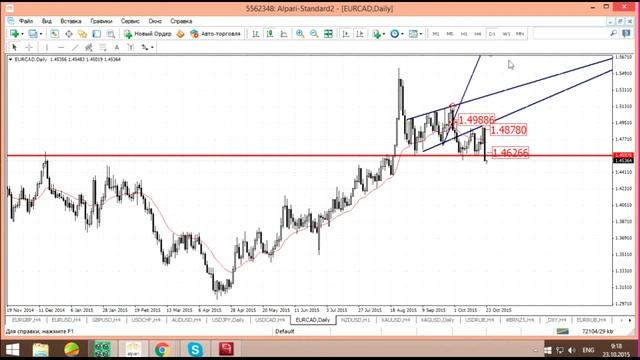640x360 pixels.
Task: Select the text tool
Action: (x=117, y=47)
